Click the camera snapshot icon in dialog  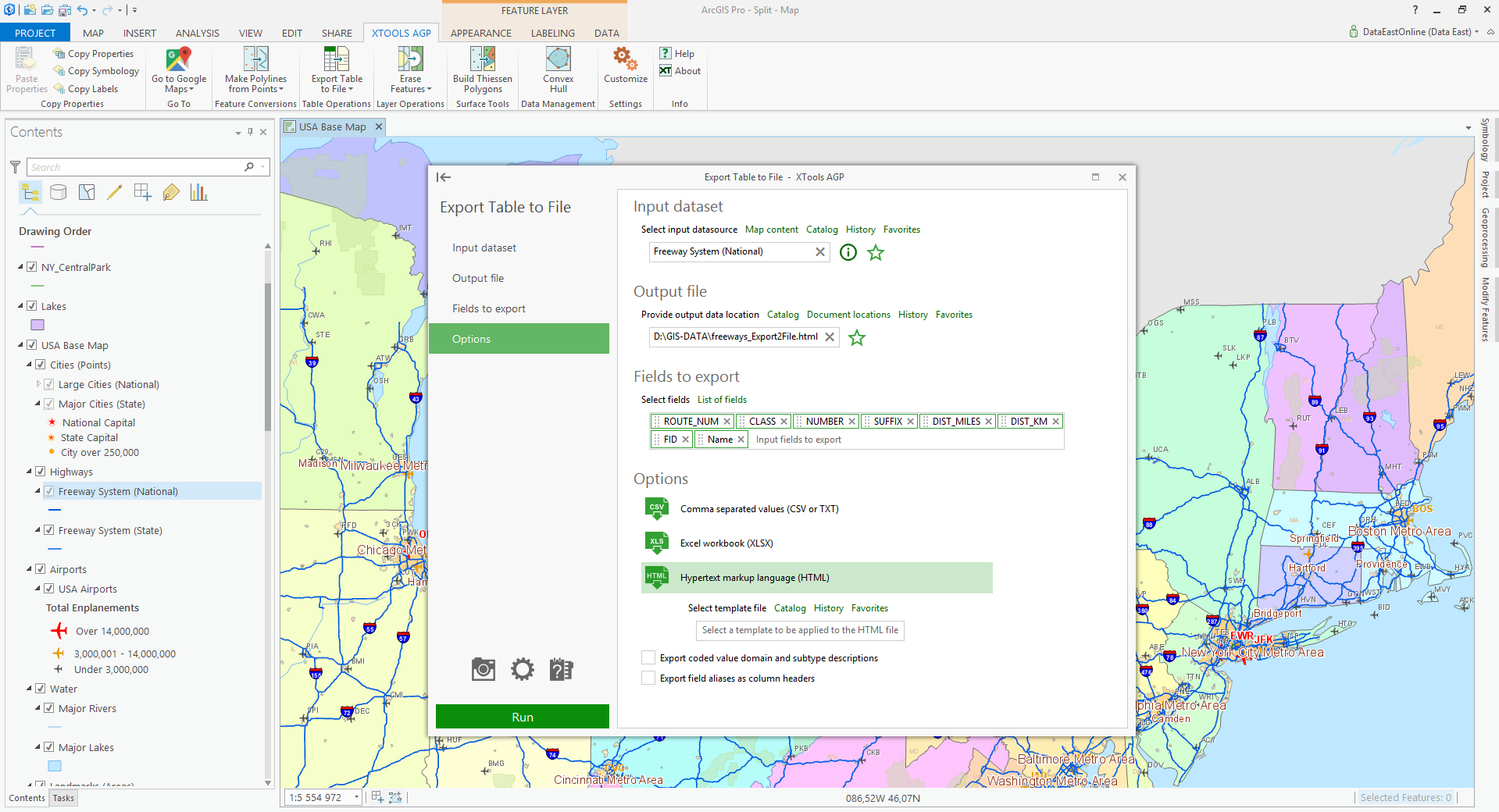[x=484, y=669]
